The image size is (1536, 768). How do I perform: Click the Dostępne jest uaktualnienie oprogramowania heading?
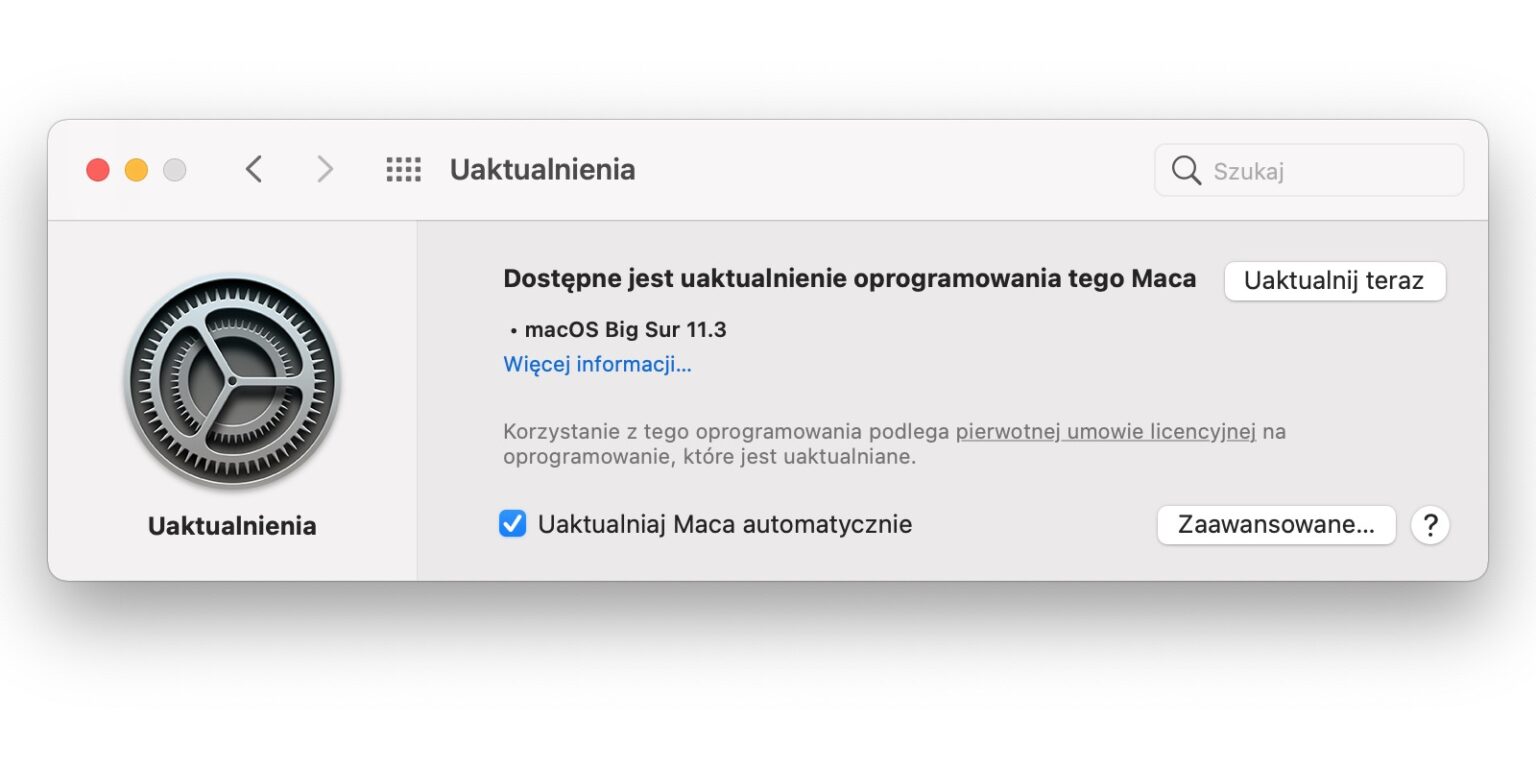[x=849, y=279]
